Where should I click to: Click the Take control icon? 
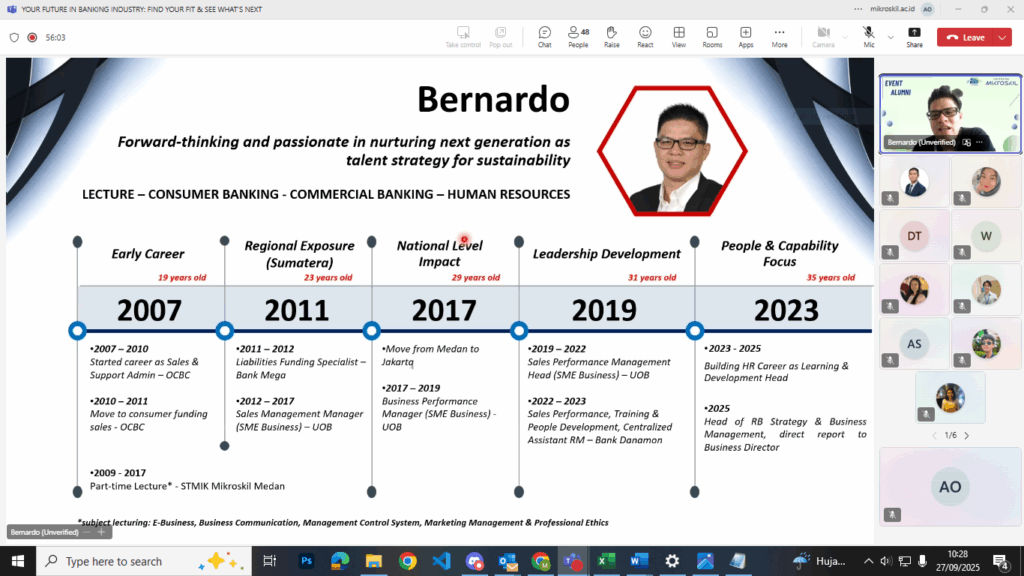tap(464, 37)
